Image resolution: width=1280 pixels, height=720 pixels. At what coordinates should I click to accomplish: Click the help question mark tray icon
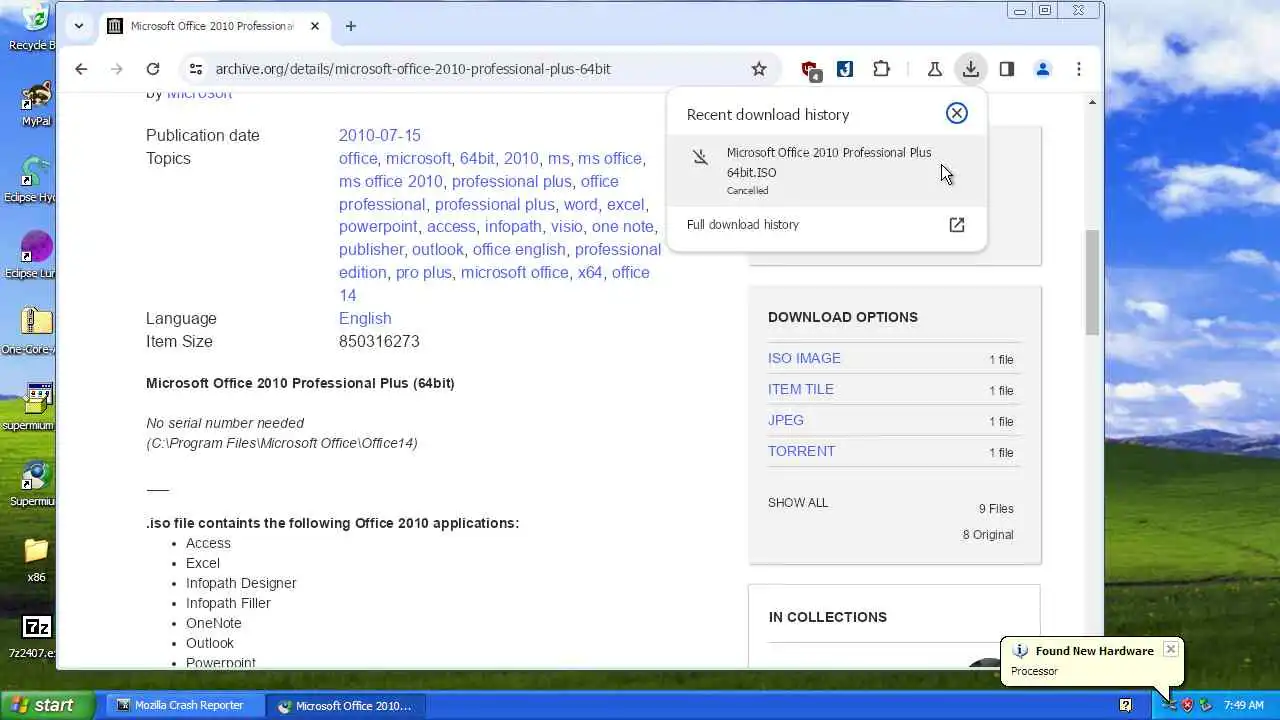click(x=1125, y=705)
